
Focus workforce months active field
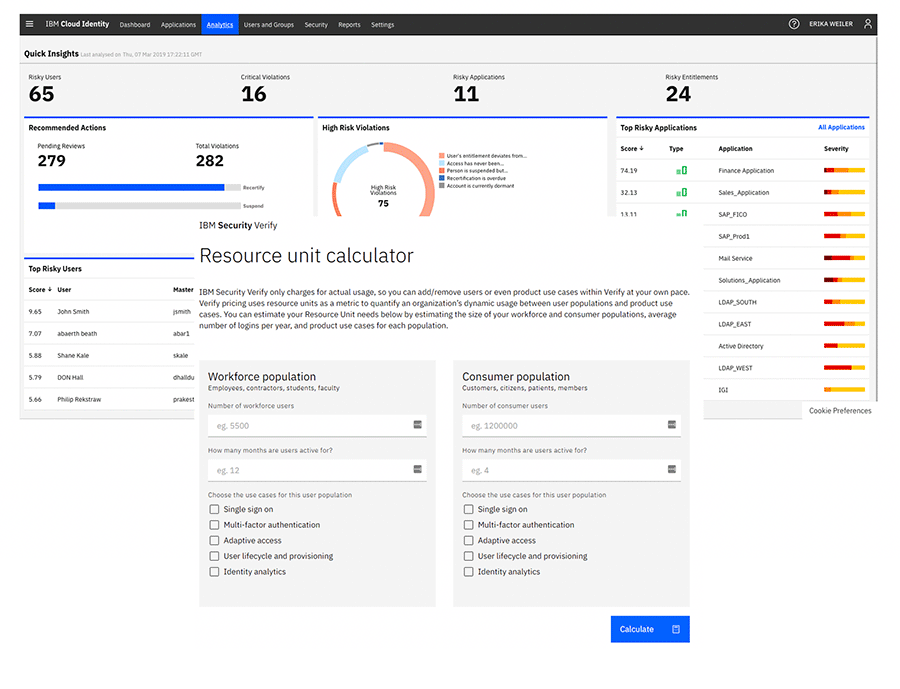click(x=317, y=470)
